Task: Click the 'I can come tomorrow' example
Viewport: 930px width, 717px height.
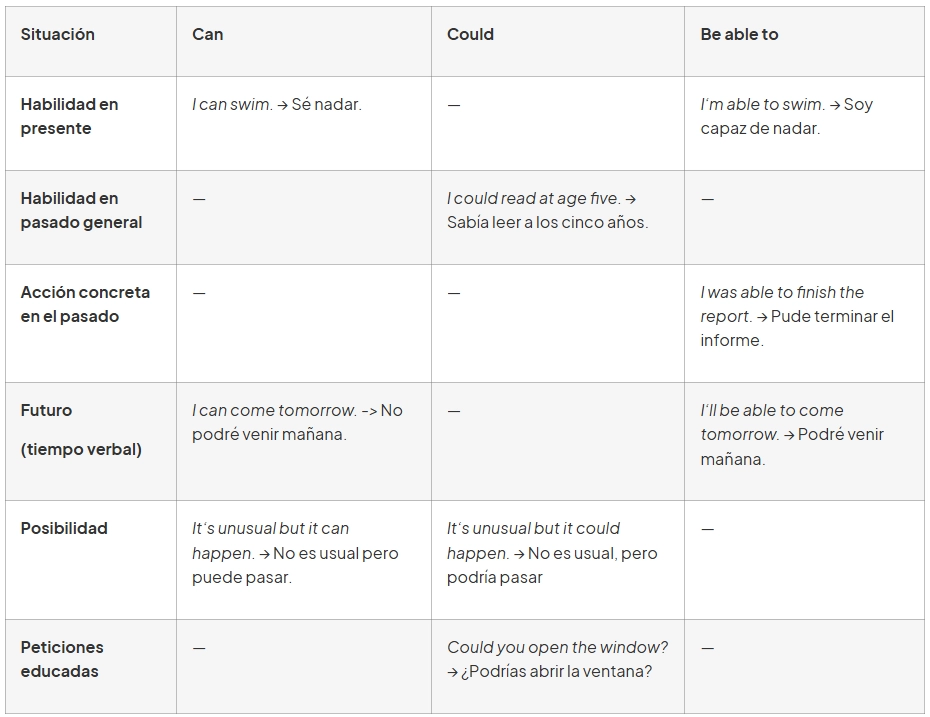Action: pyautogui.click(x=297, y=422)
